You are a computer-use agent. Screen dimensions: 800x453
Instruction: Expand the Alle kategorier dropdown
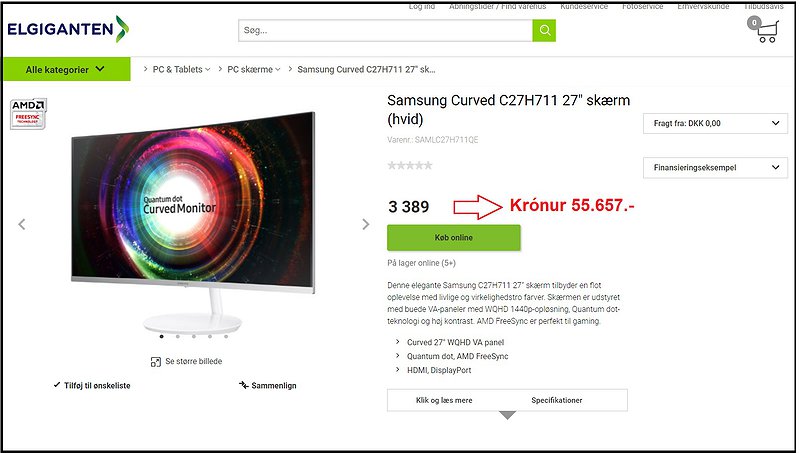click(67, 69)
